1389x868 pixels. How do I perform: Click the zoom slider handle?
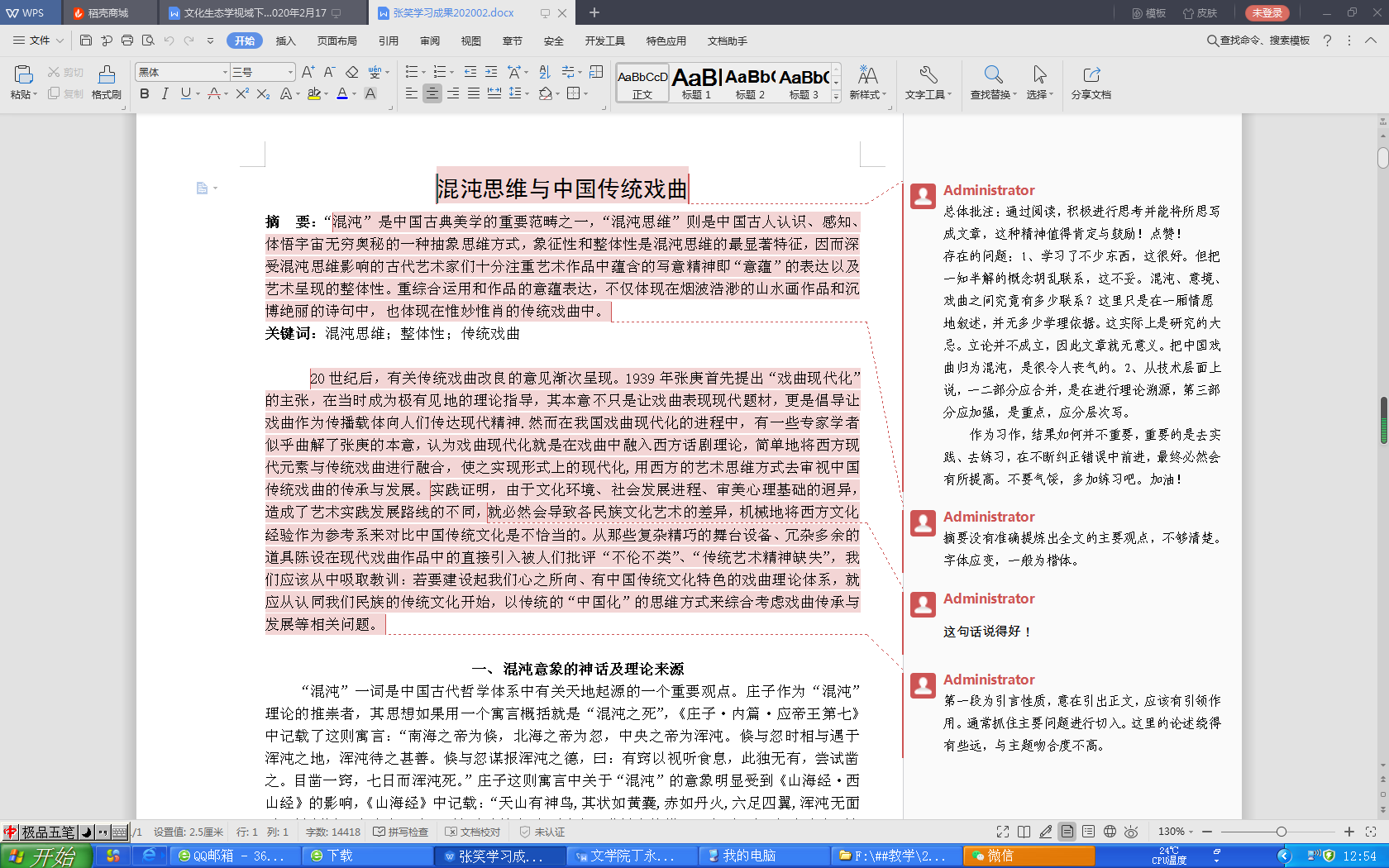[1281, 832]
